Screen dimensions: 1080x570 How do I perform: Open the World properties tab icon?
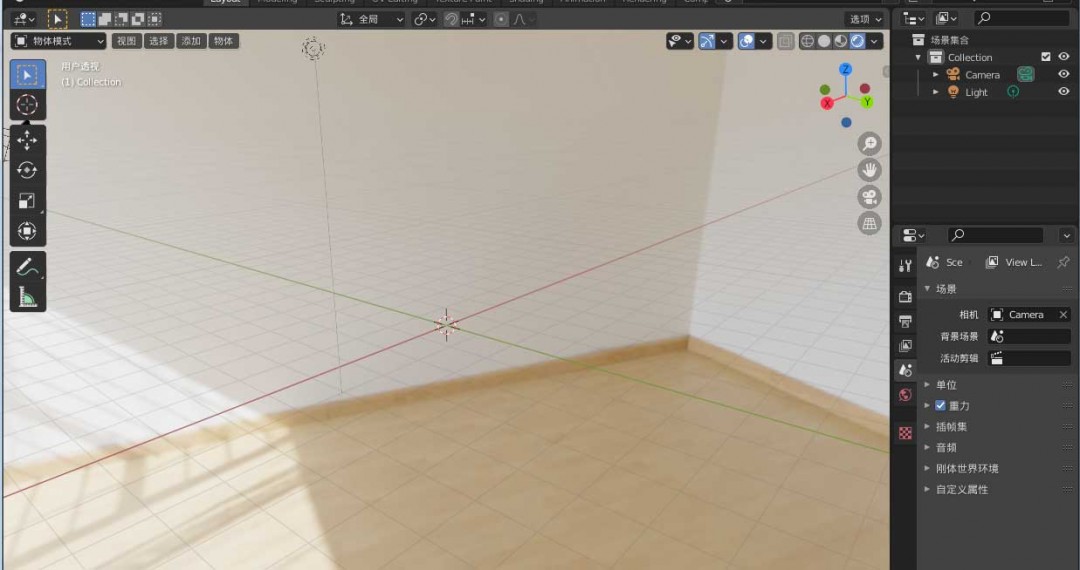pos(905,395)
